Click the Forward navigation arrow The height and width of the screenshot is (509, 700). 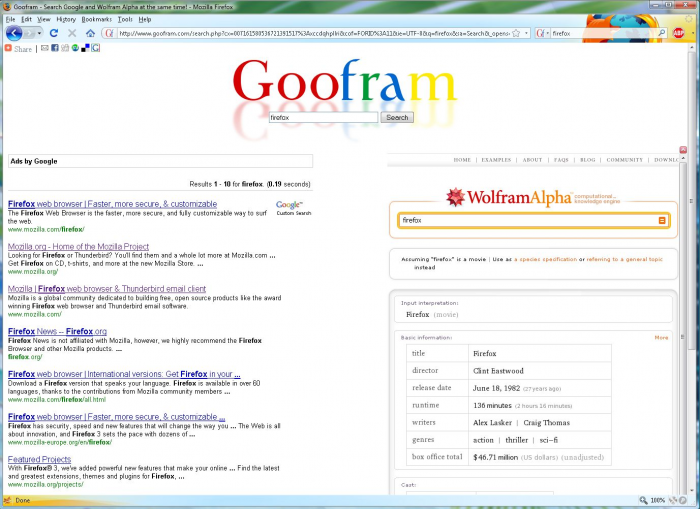click(29, 33)
